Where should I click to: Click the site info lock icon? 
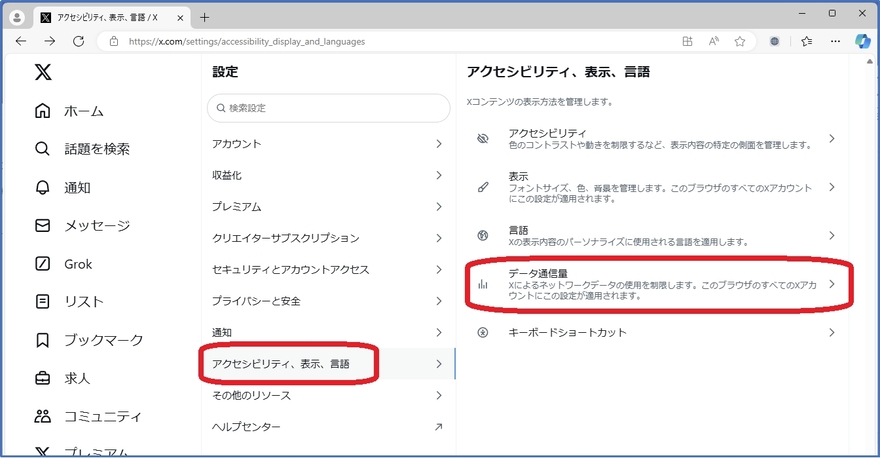tap(114, 41)
